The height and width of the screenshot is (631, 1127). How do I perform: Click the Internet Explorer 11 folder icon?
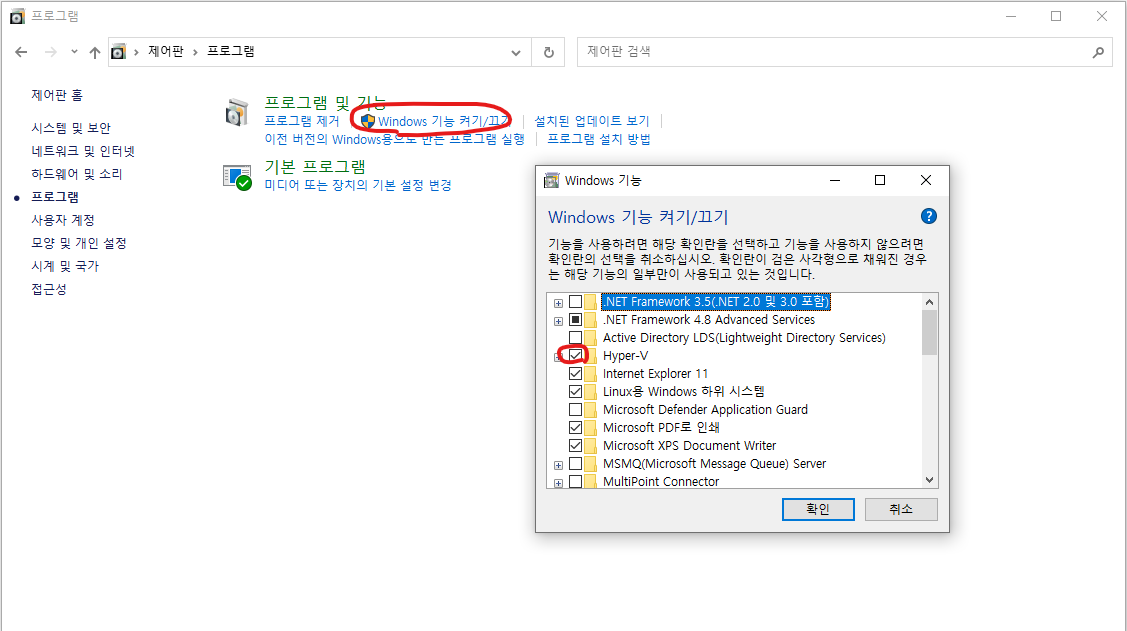coord(591,374)
